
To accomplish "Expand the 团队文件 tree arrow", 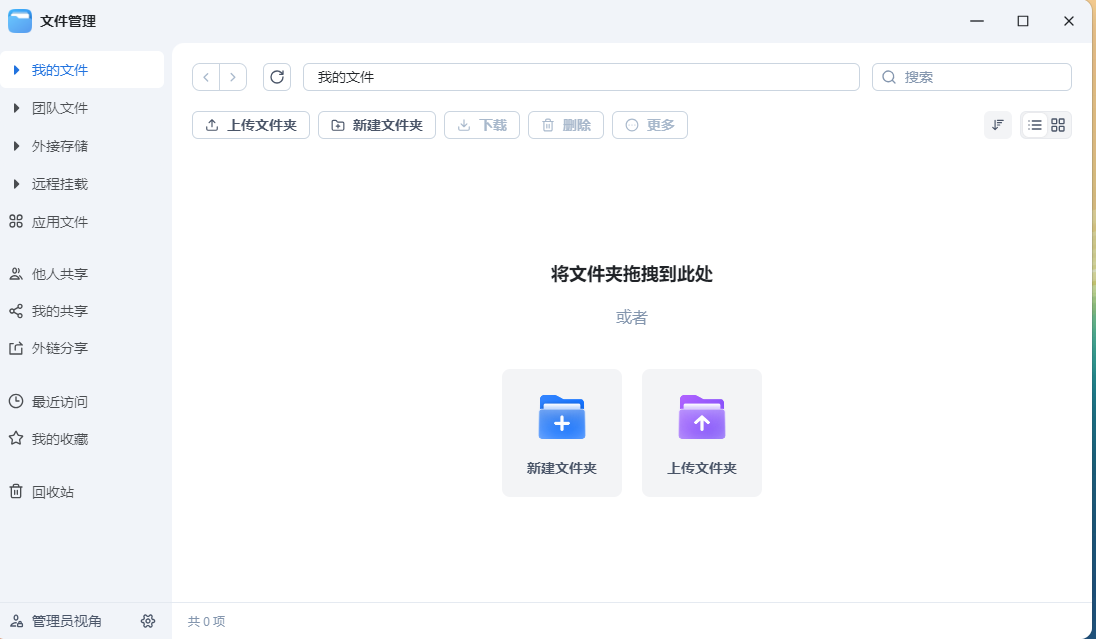I will [x=16, y=108].
